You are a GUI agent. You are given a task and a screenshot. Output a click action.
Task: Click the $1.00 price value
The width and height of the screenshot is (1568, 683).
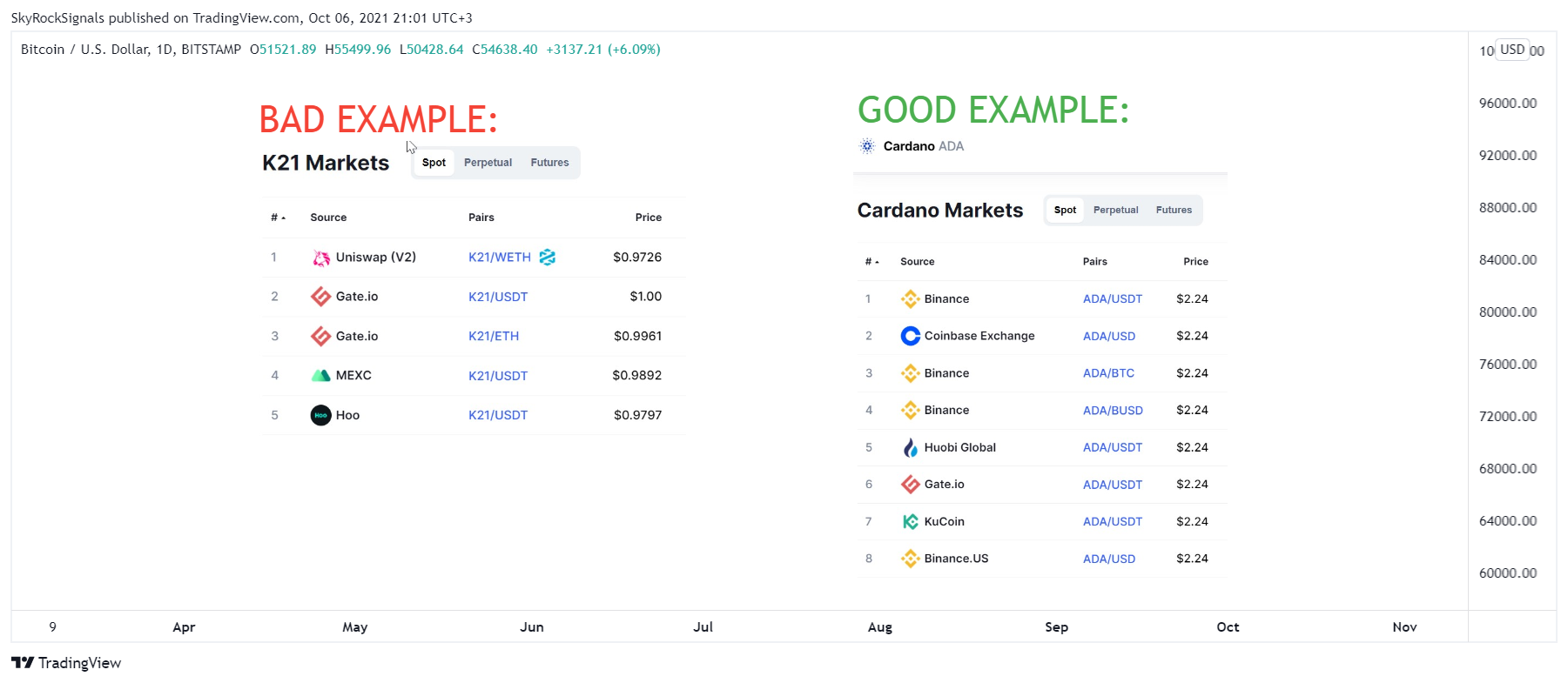pyautogui.click(x=646, y=297)
